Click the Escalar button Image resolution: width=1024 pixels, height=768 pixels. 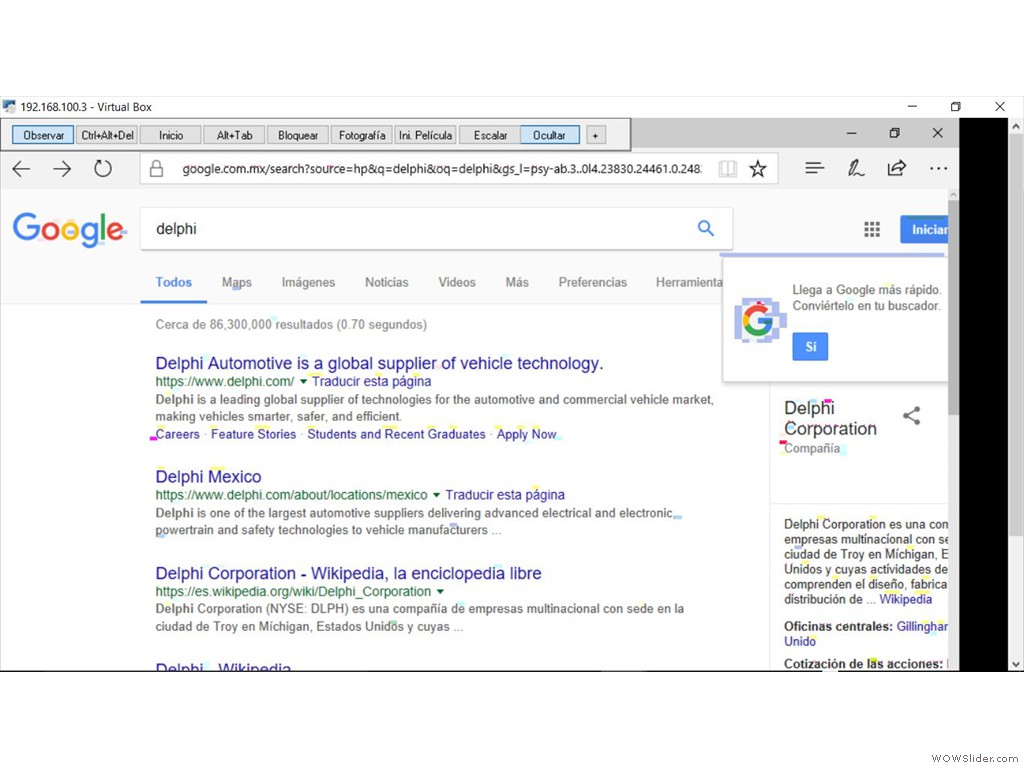tap(490, 135)
